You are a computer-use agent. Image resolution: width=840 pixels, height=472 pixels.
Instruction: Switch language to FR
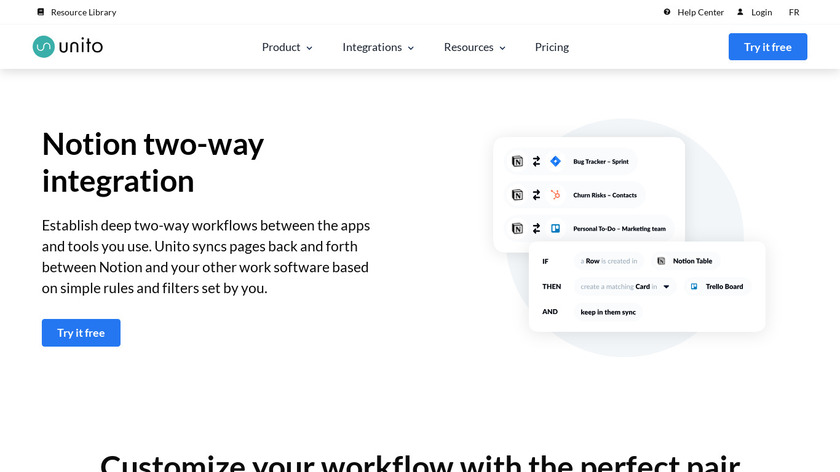(x=794, y=12)
